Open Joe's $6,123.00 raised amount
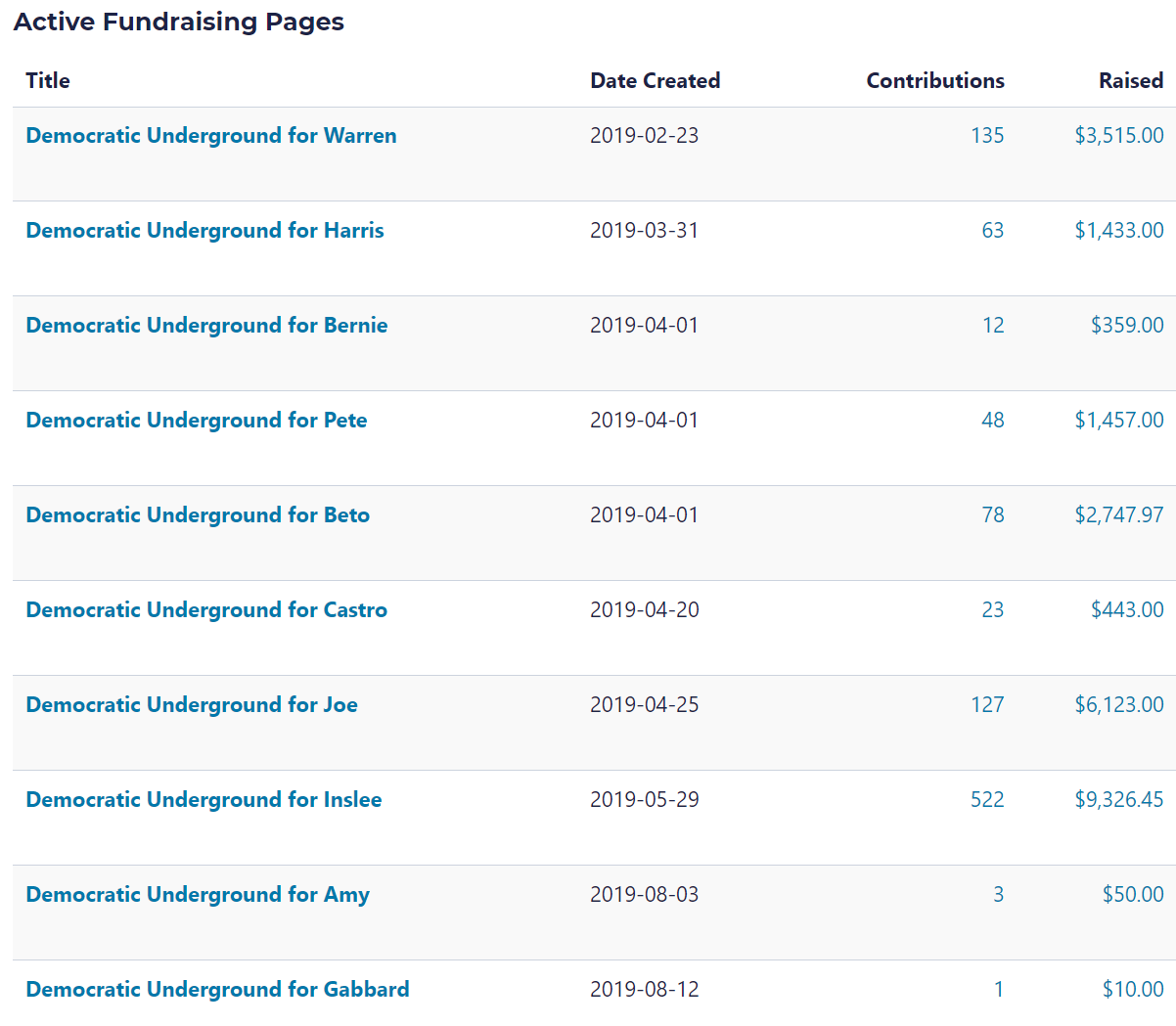The image size is (1176, 1026). click(1119, 705)
